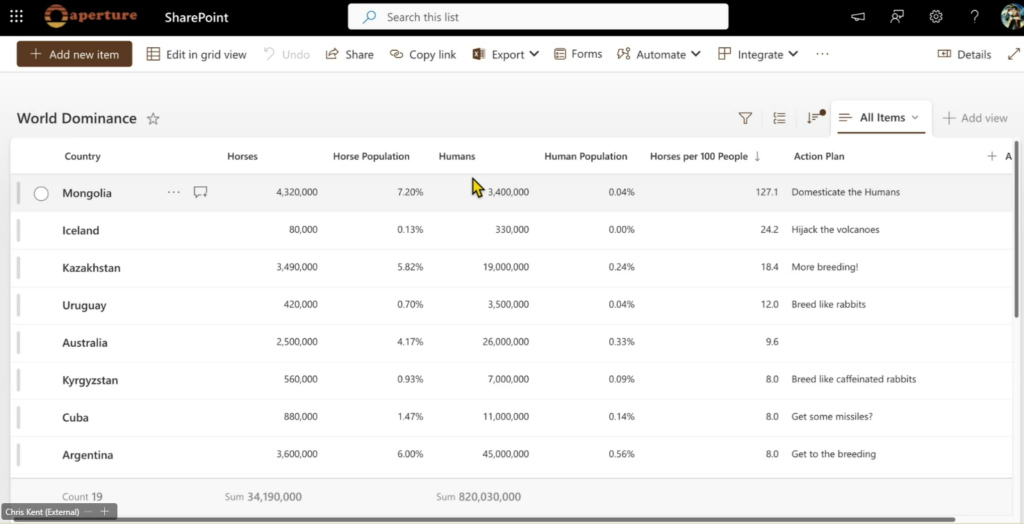Open the All Items view dropdown

coord(881,118)
